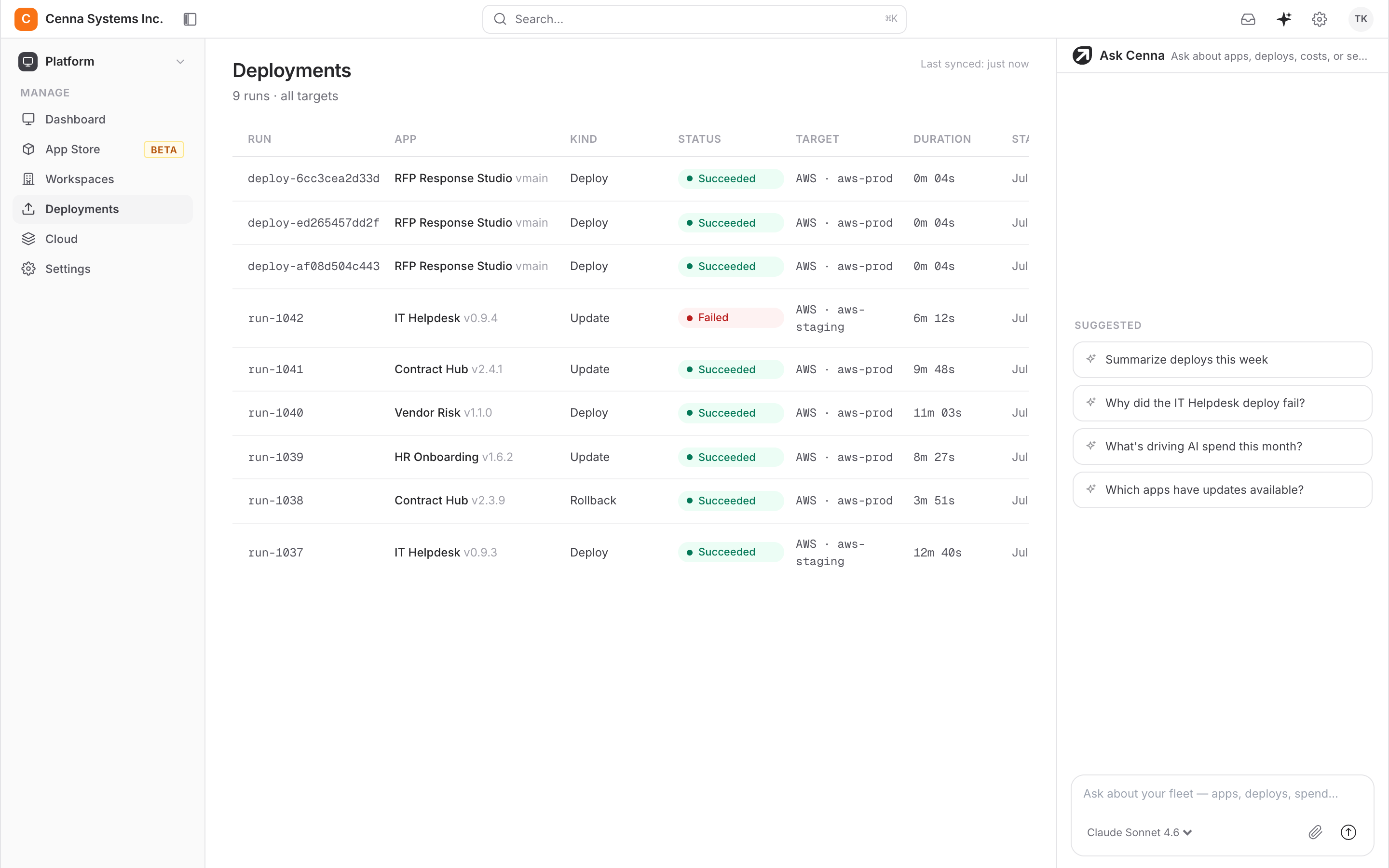Open the inbox tray icon
1389x868 pixels.
coord(1248,19)
